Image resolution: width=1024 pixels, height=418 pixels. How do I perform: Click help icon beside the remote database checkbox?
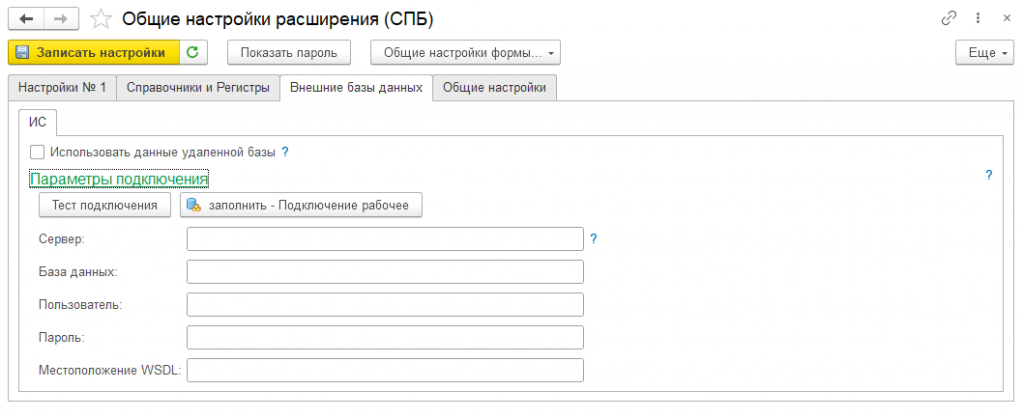click(285, 152)
